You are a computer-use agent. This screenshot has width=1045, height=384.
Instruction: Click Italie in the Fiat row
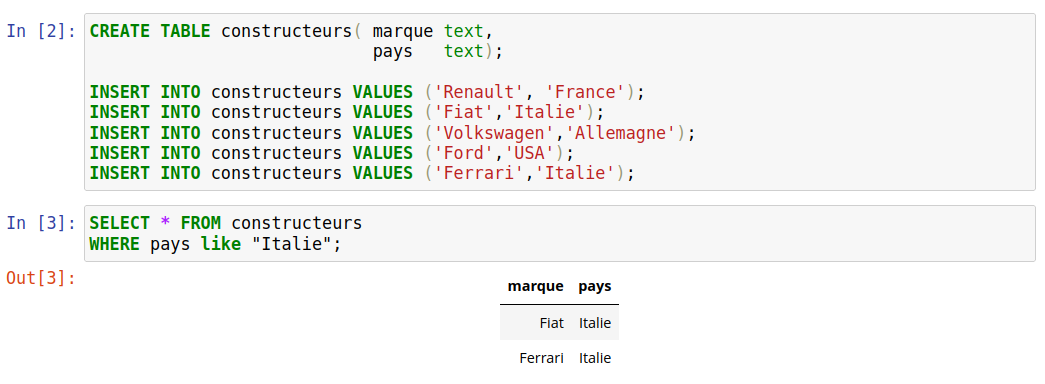coord(594,323)
